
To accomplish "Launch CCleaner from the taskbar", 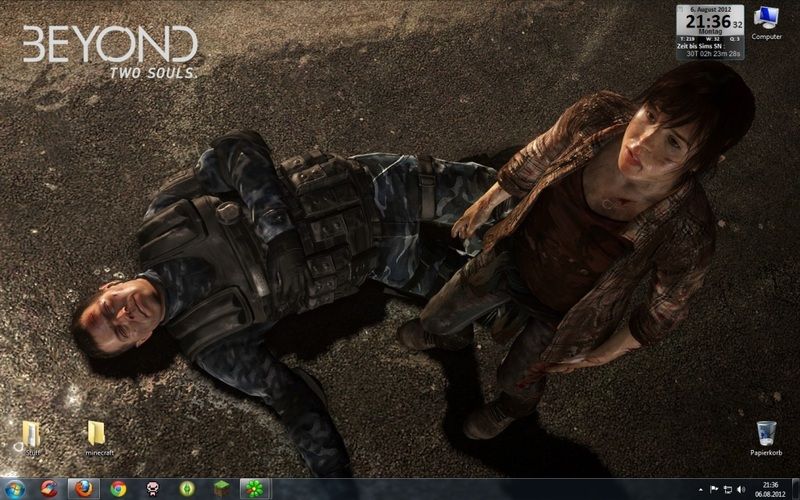I will click(49, 489).
